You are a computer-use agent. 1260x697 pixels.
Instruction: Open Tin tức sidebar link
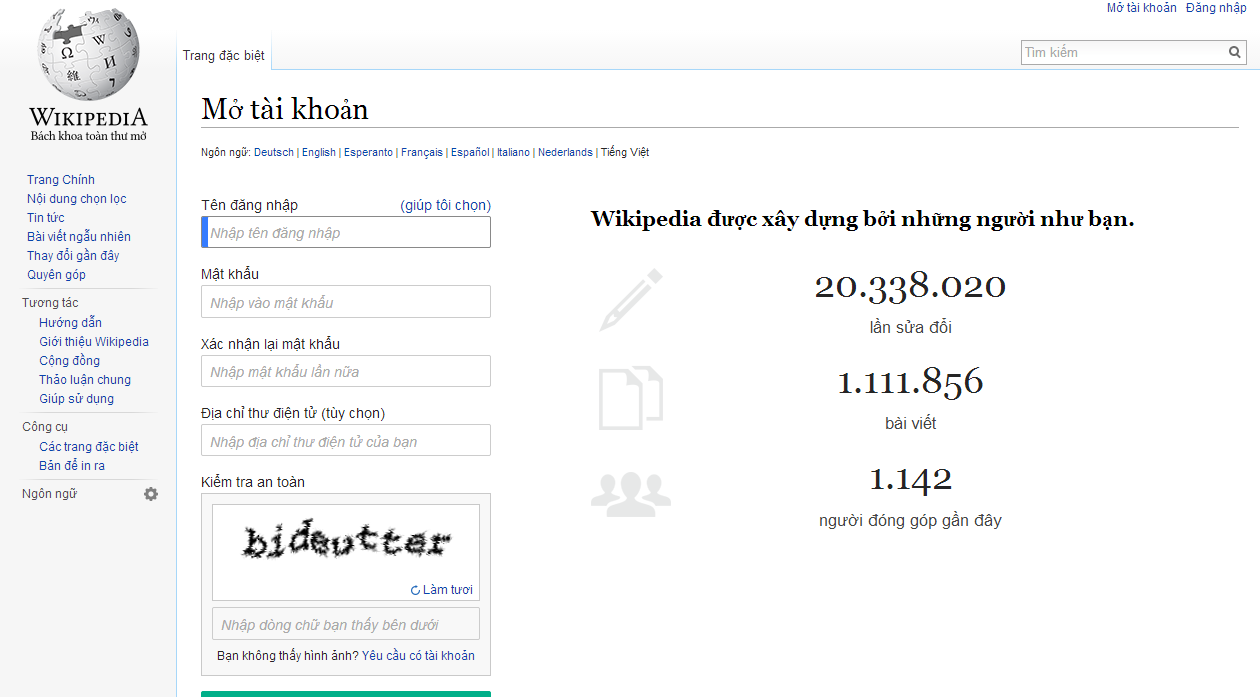coord(46,218)
